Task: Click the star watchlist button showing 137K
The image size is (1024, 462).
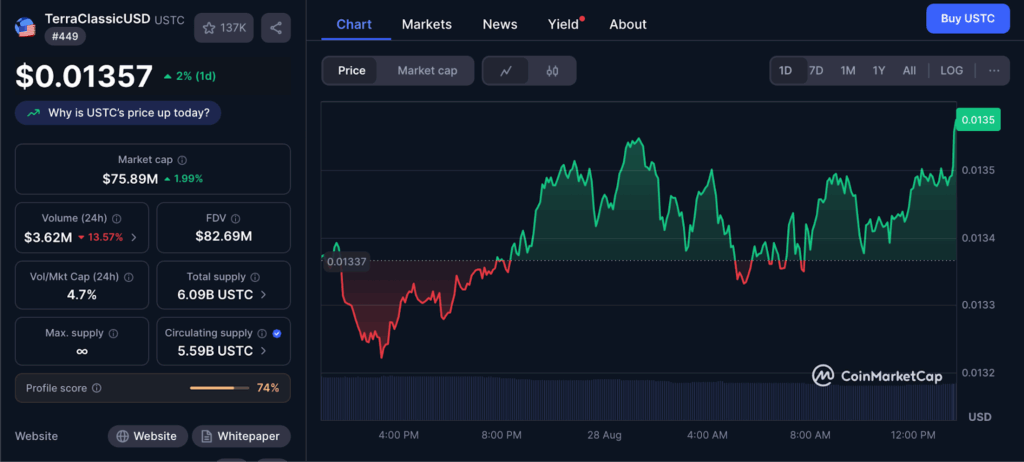Action: click(224, 28)
